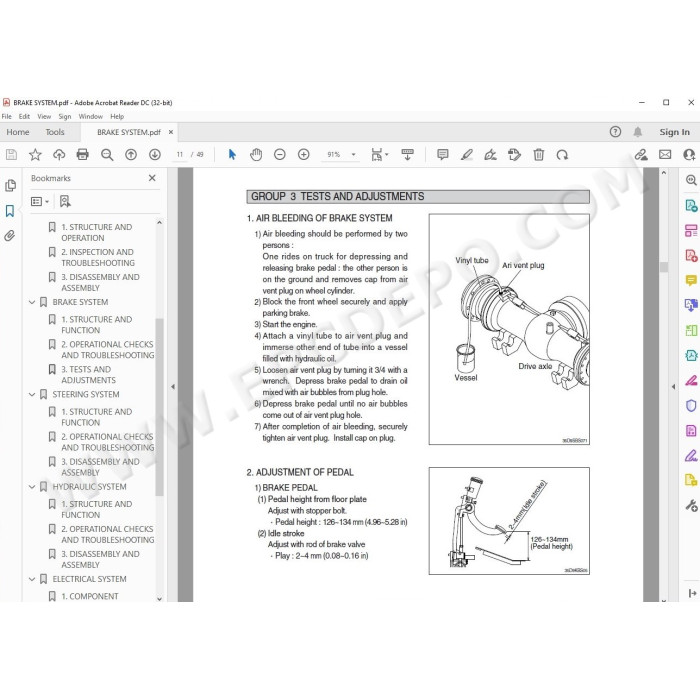Open the sign document tool
The width and height of the screenshot is (700, 700).
coord(490,155)
